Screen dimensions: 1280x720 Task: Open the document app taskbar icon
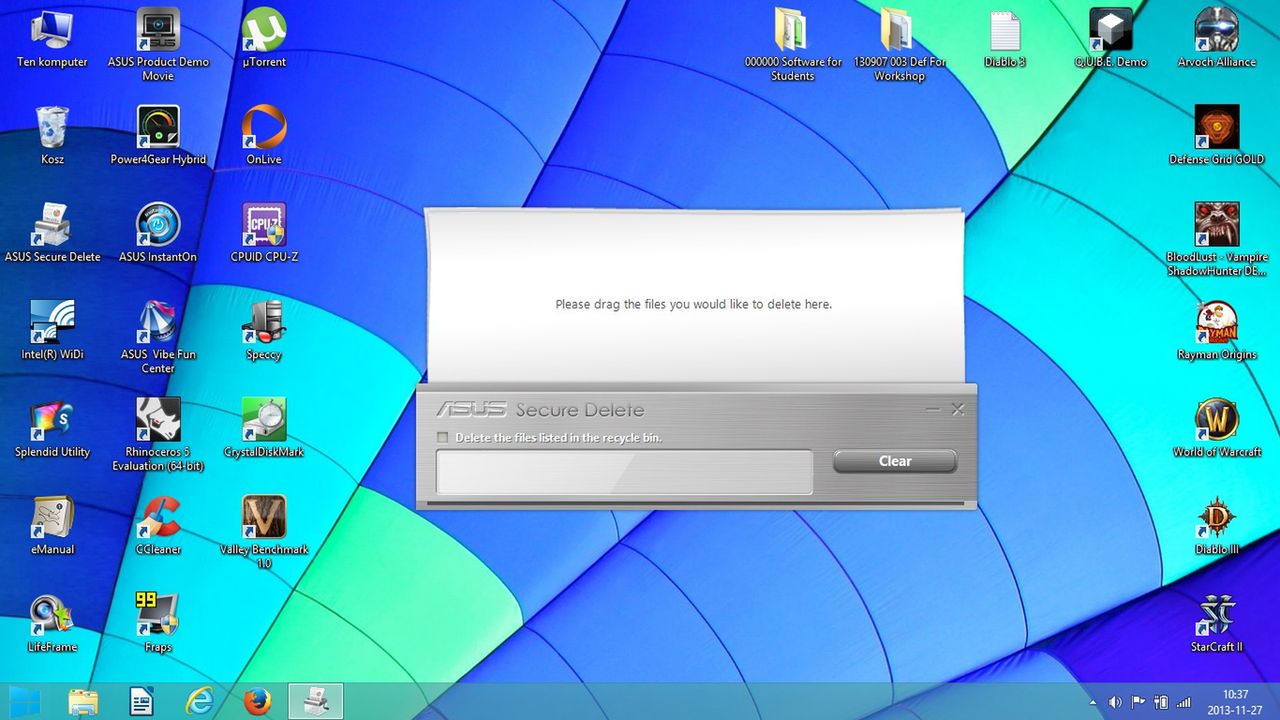(x=141, y=701)
